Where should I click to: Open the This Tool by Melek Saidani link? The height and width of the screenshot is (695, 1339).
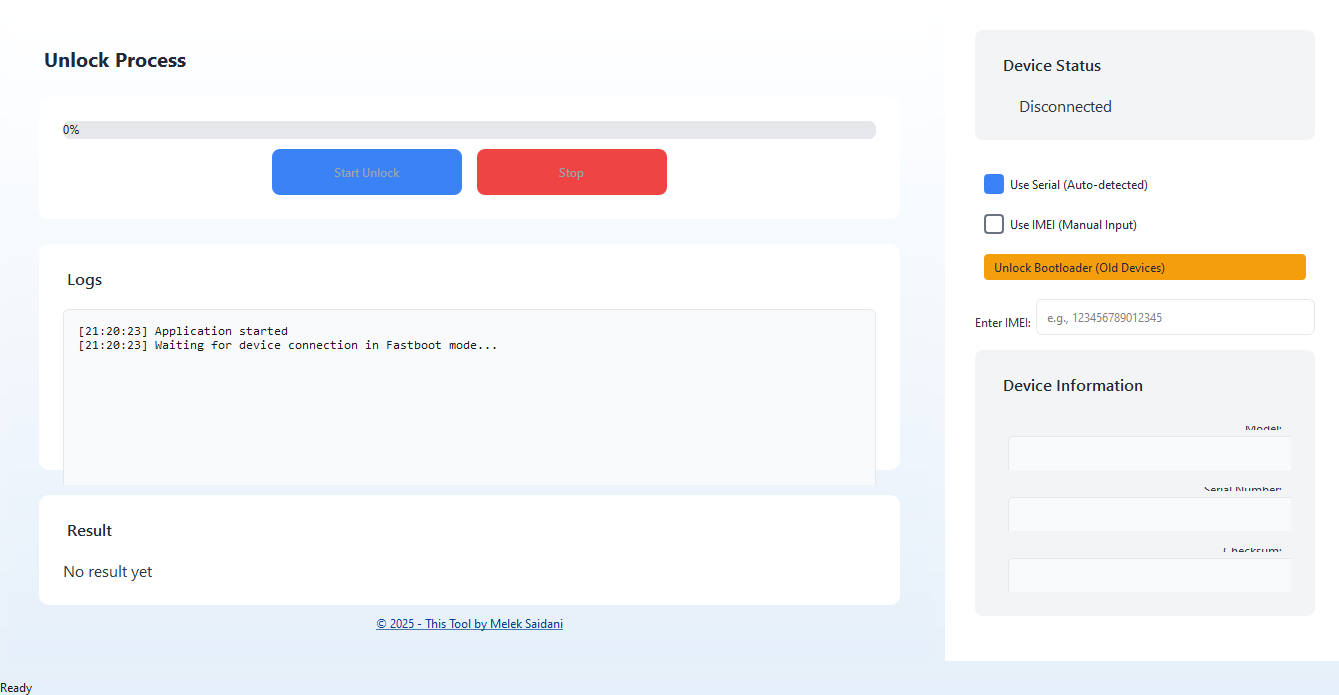pos(469,624)
